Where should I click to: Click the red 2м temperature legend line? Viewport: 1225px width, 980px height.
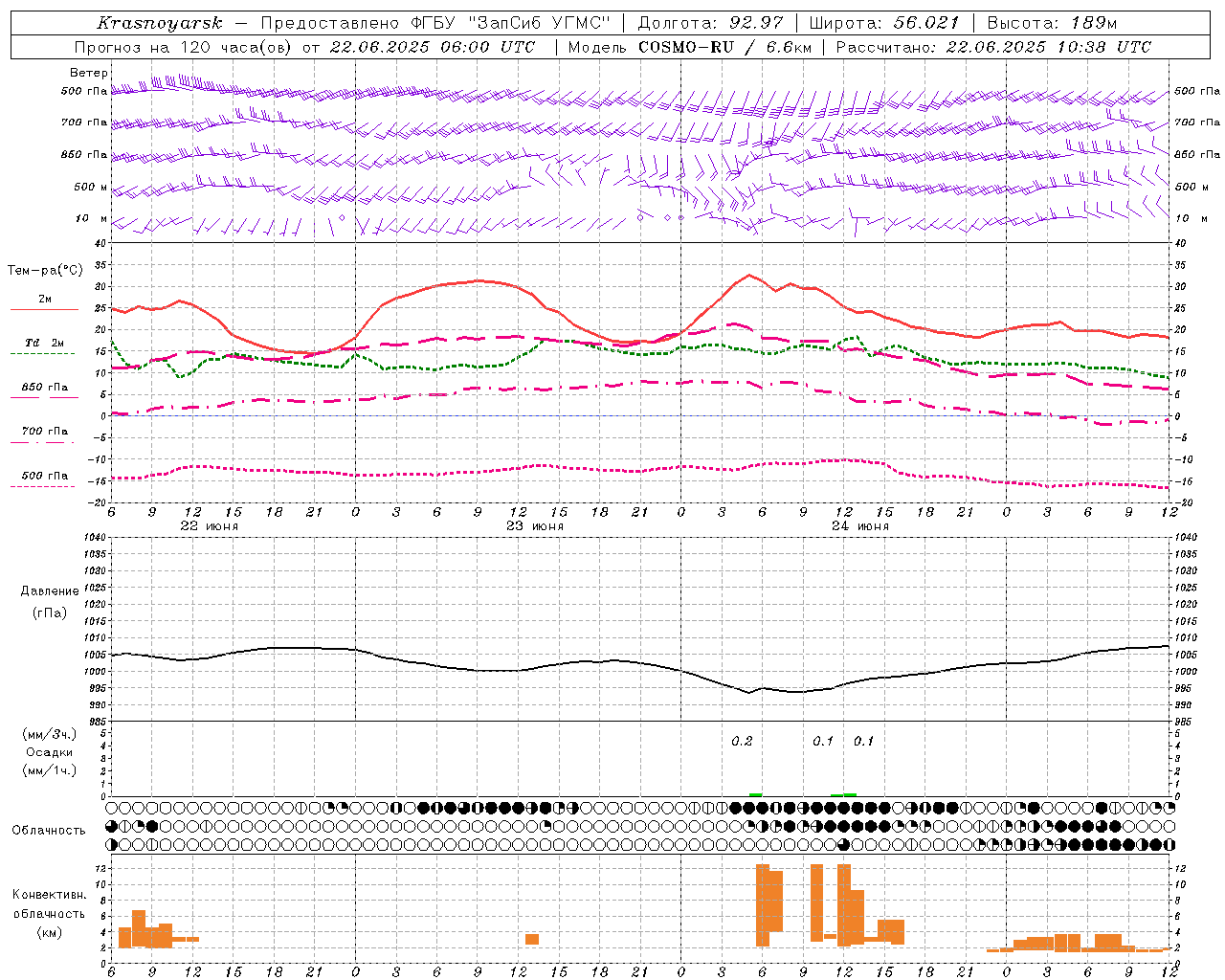44,309
